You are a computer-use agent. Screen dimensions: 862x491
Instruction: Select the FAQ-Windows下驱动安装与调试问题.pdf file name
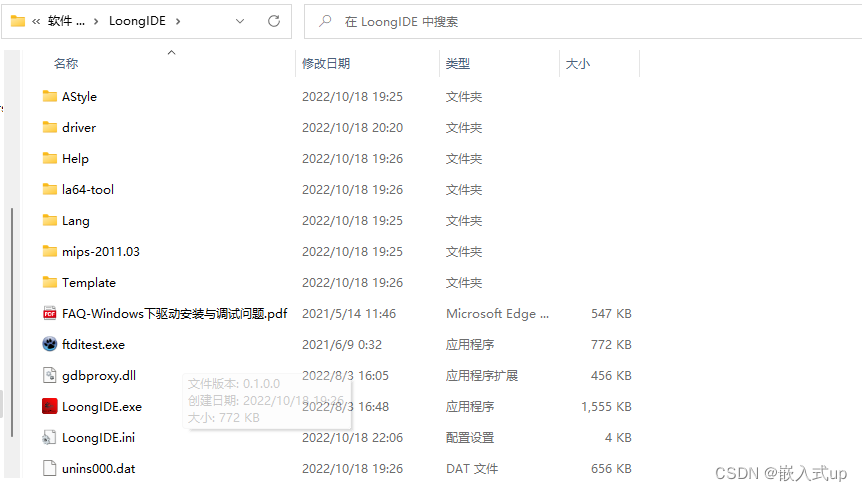(174, 314)
